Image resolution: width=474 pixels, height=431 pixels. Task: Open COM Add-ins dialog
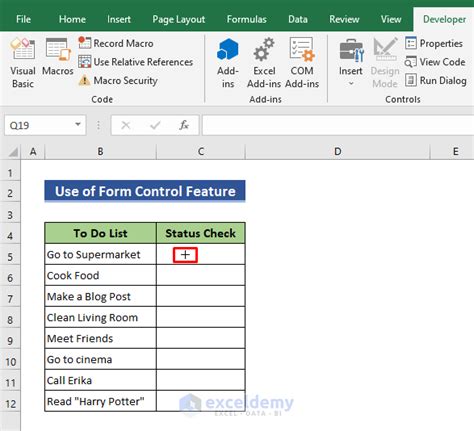302,63
